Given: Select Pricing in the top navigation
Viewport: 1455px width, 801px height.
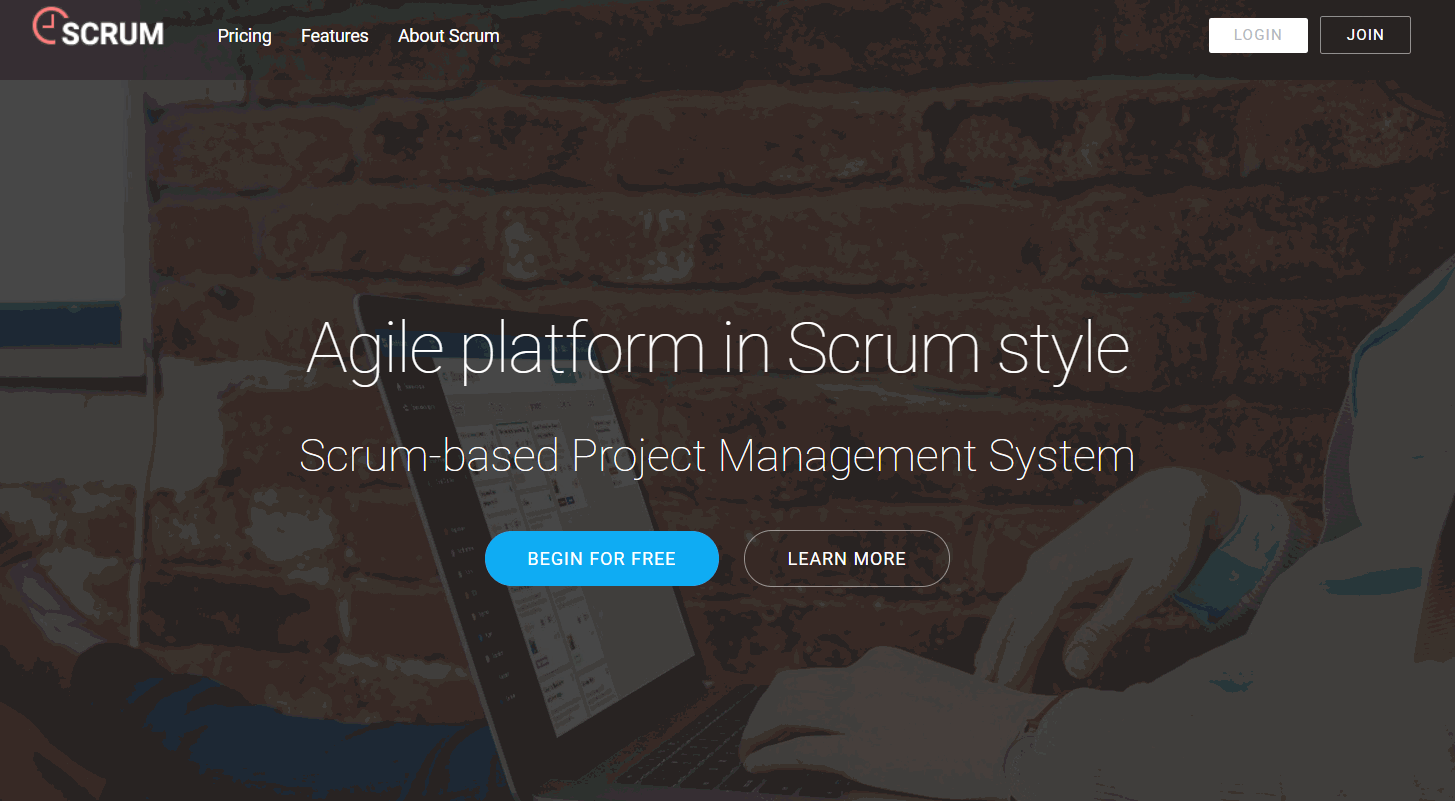Looking at the screenshot, I should (244, 36).
